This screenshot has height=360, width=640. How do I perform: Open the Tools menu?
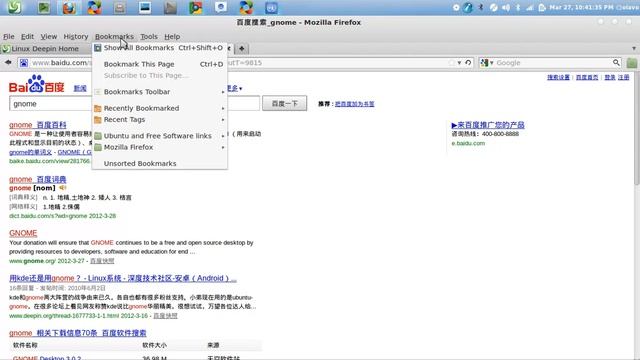coord(149,36)
